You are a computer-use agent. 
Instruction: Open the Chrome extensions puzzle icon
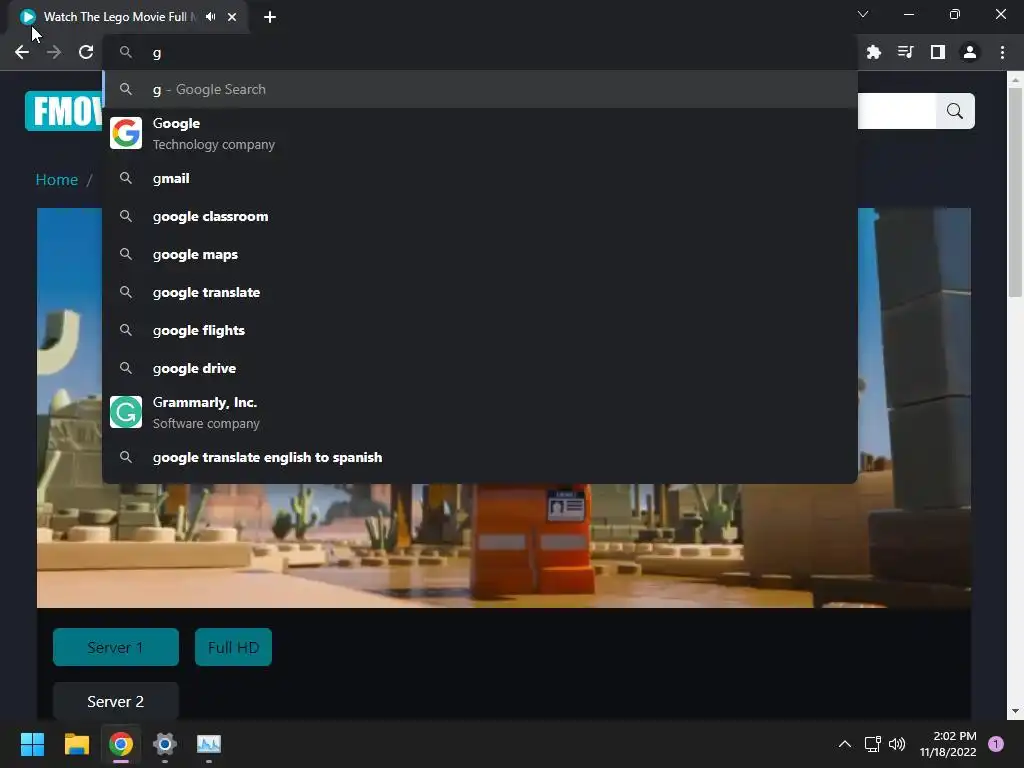(873, 52)
